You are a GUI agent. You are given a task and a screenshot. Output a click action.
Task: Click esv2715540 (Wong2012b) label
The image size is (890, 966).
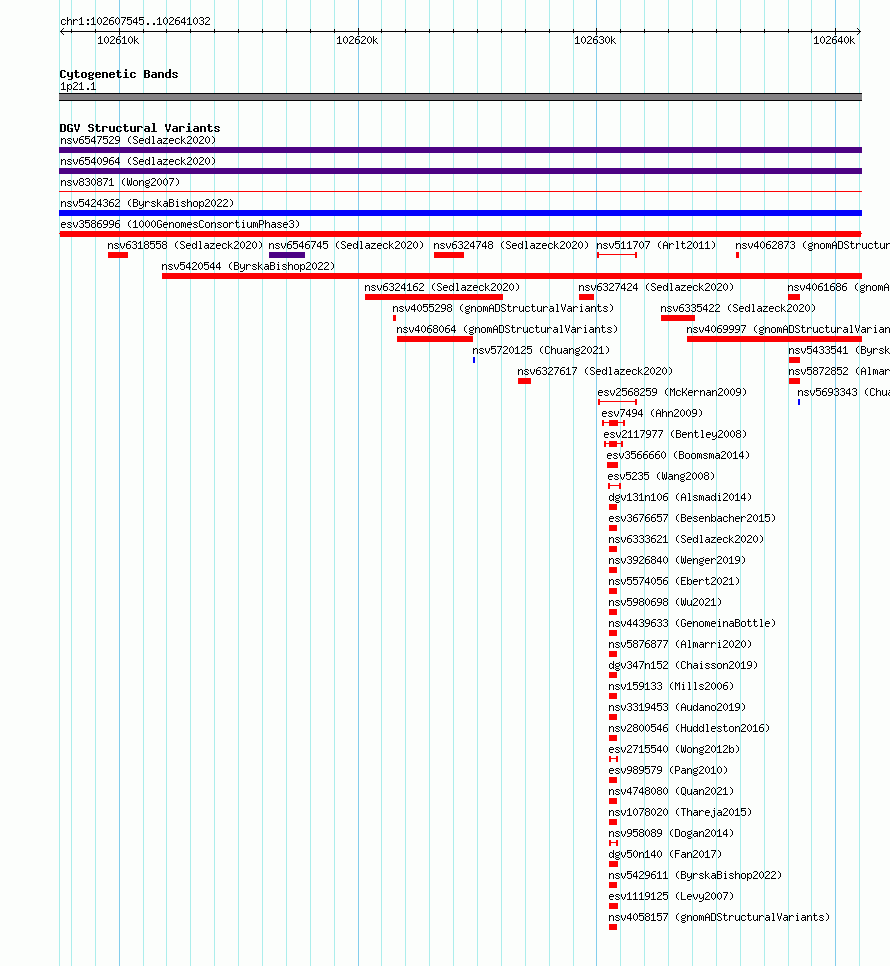coord(674,749)
